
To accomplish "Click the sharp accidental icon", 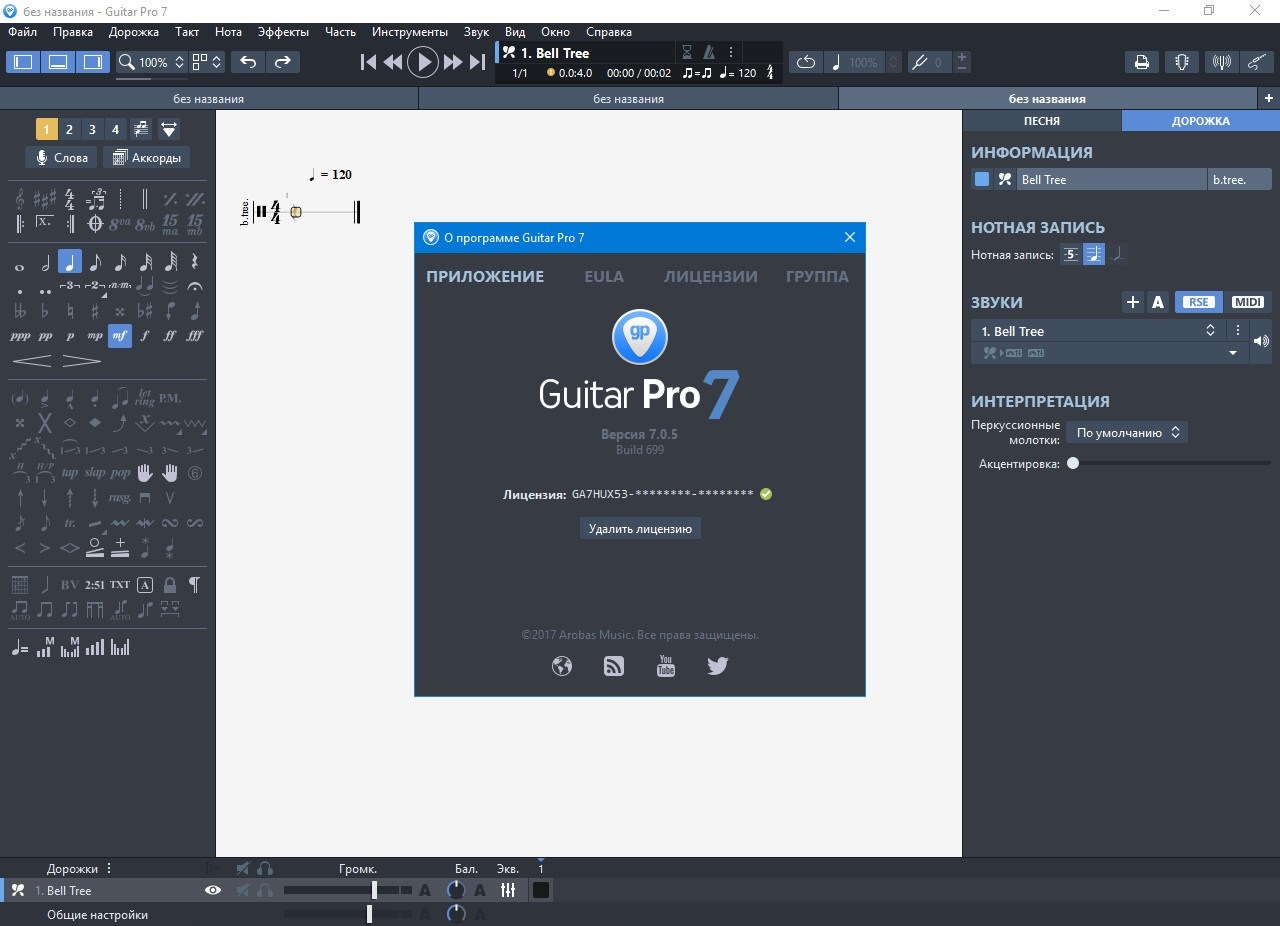I will coord(95,311).
